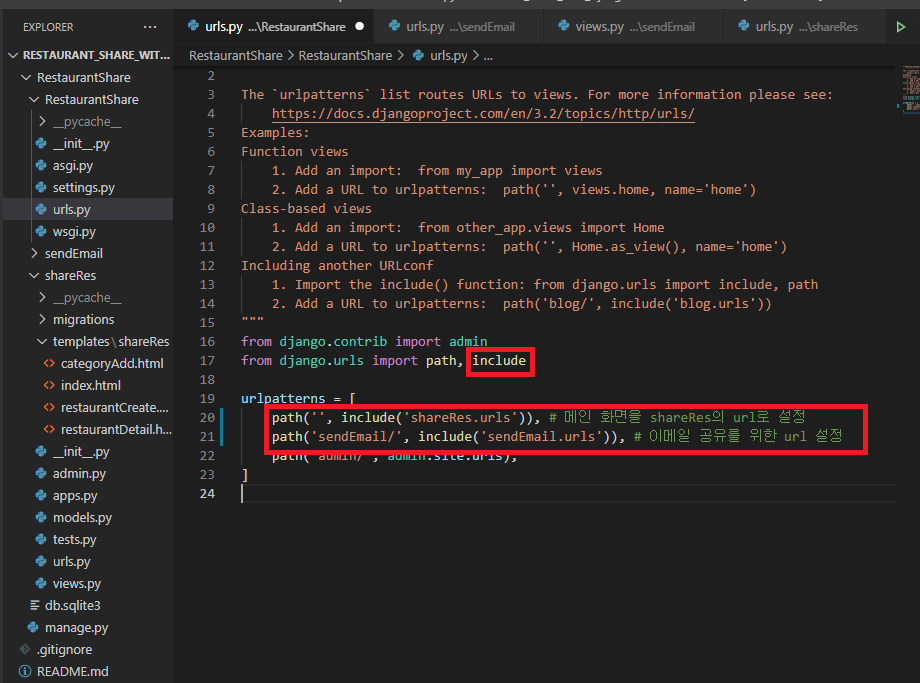Collapse the top-level RestaurantShare folder

pos(26,77)
